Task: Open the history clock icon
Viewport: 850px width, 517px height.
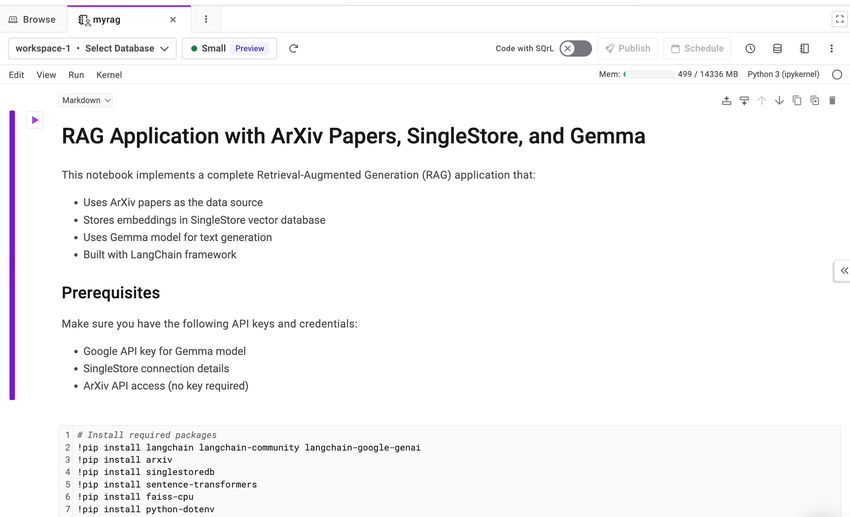Action: coord(750,48)
